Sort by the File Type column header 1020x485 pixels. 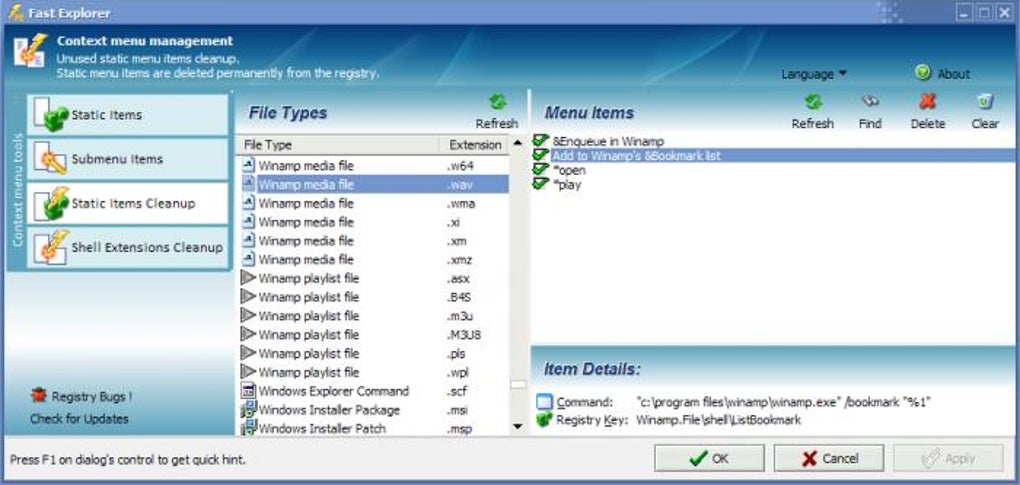(338, 145)
